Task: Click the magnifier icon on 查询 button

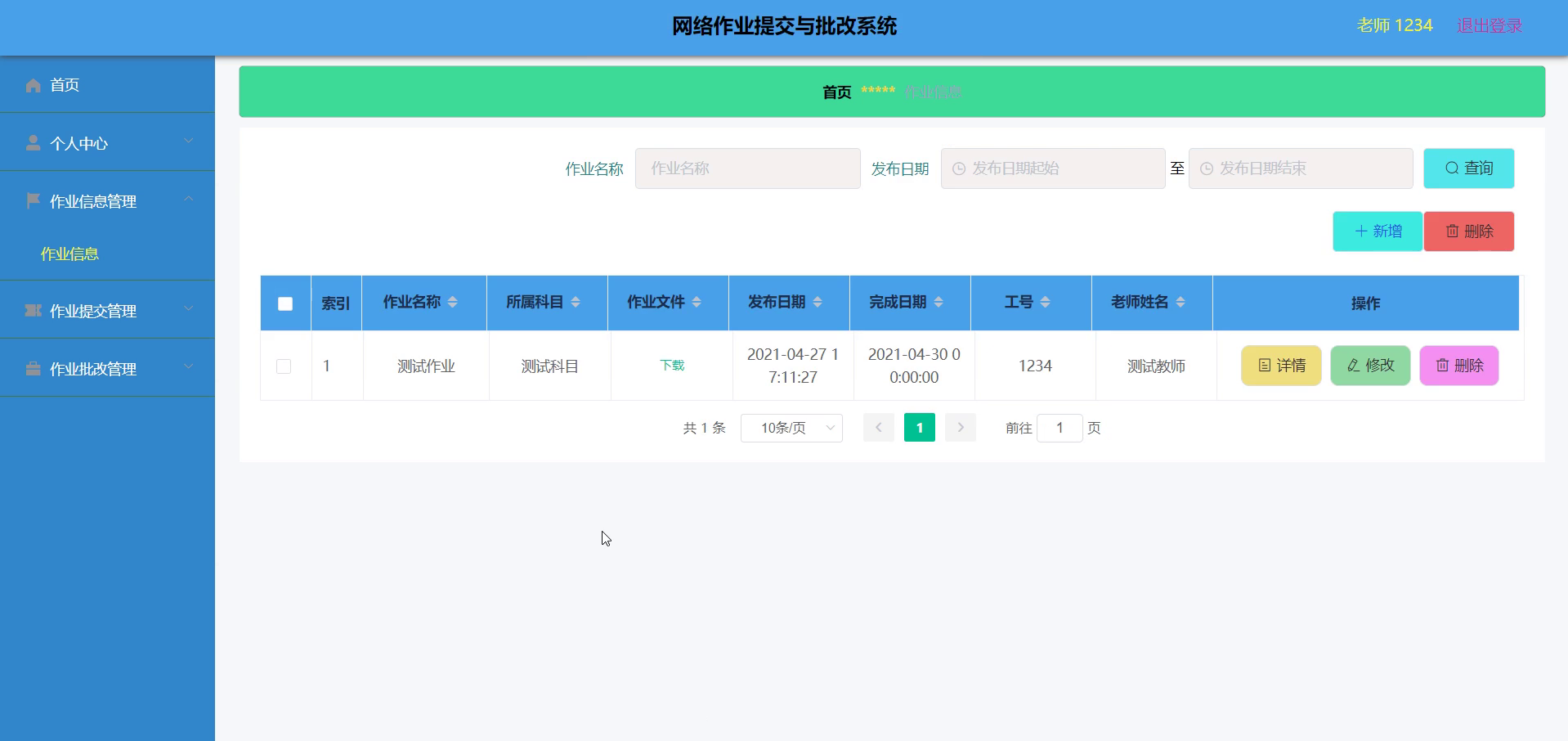Action: tap(1452, 168)
